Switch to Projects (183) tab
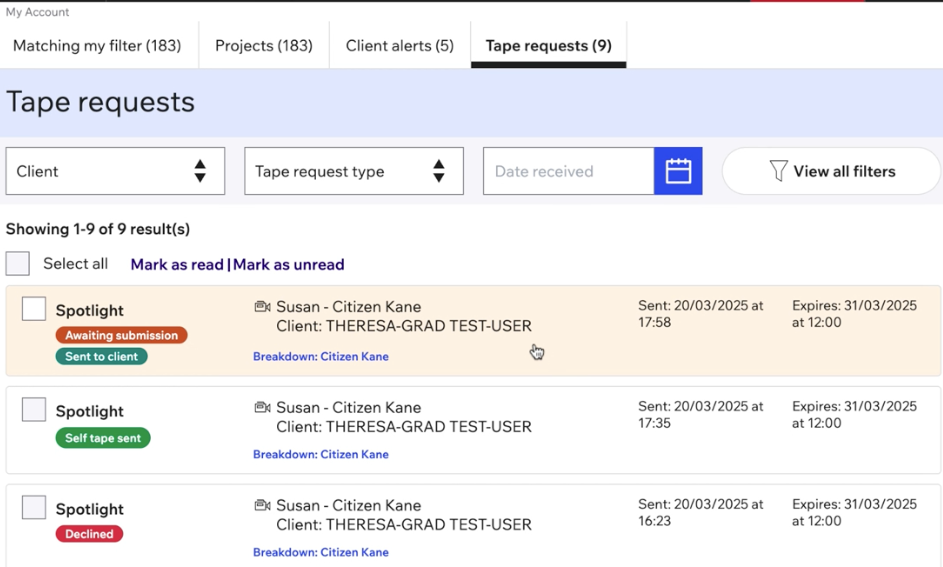The height and width of the screenshot is (567, 943). (x=264, y=46)
